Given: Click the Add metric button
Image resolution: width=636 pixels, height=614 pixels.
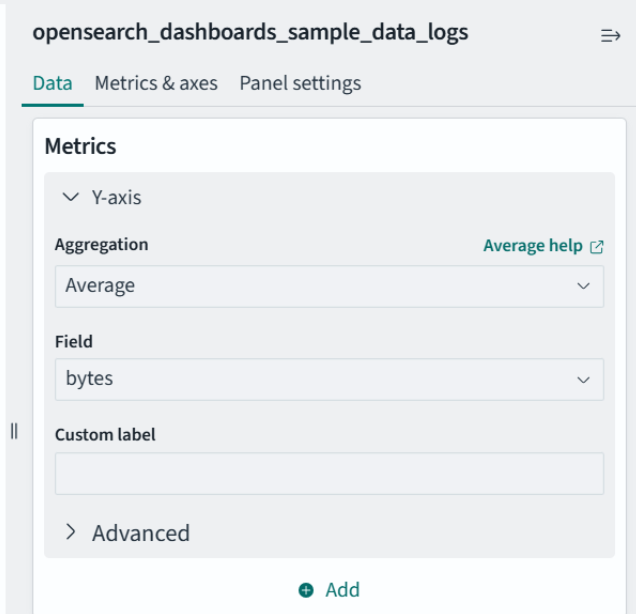Looking at the screenshot, I should (329, 590).
